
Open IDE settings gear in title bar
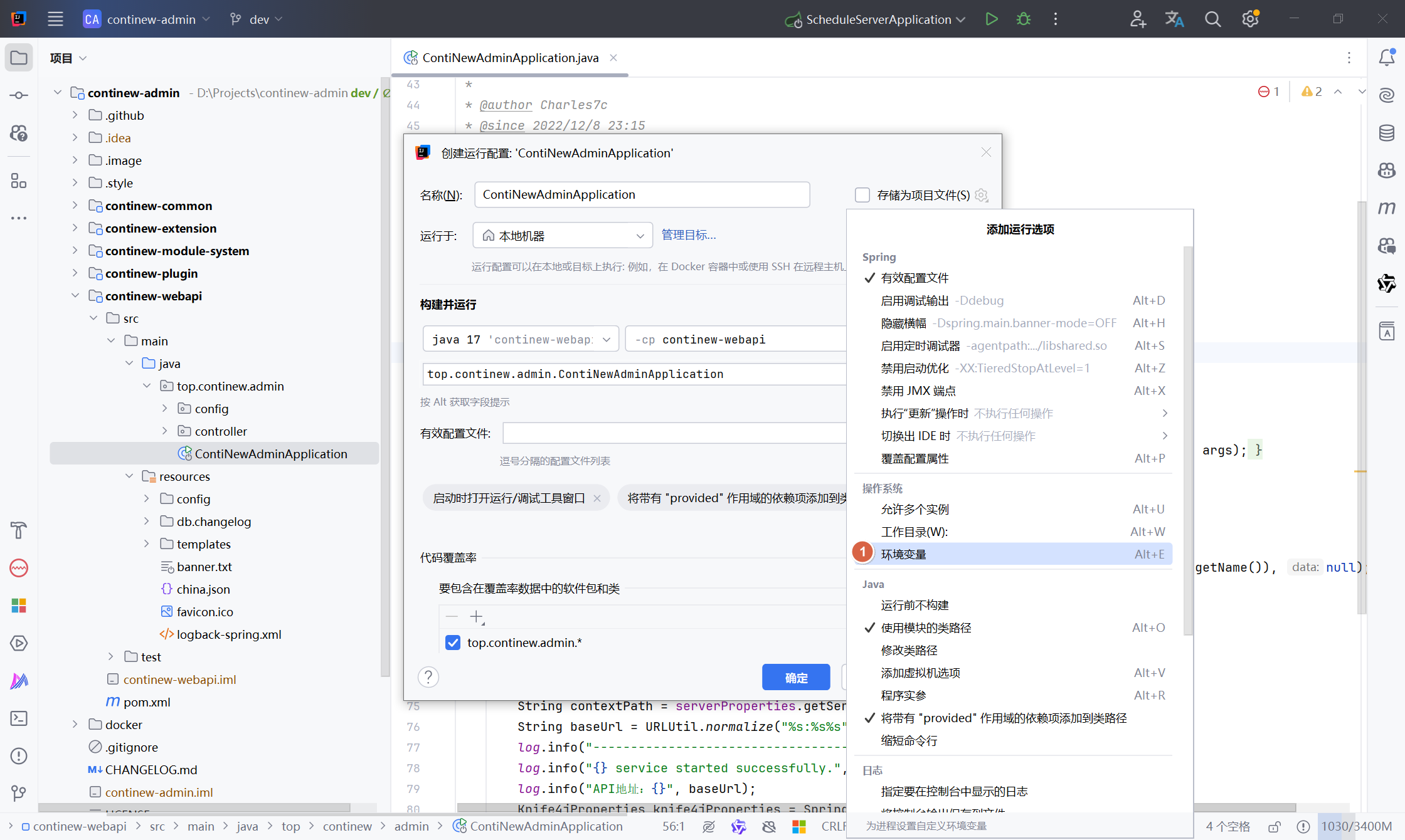[x=1250, y=19]
